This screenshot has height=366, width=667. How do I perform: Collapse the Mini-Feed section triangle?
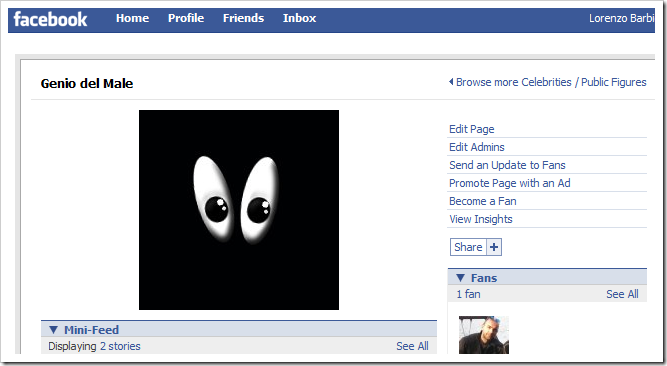pos(53,330)
